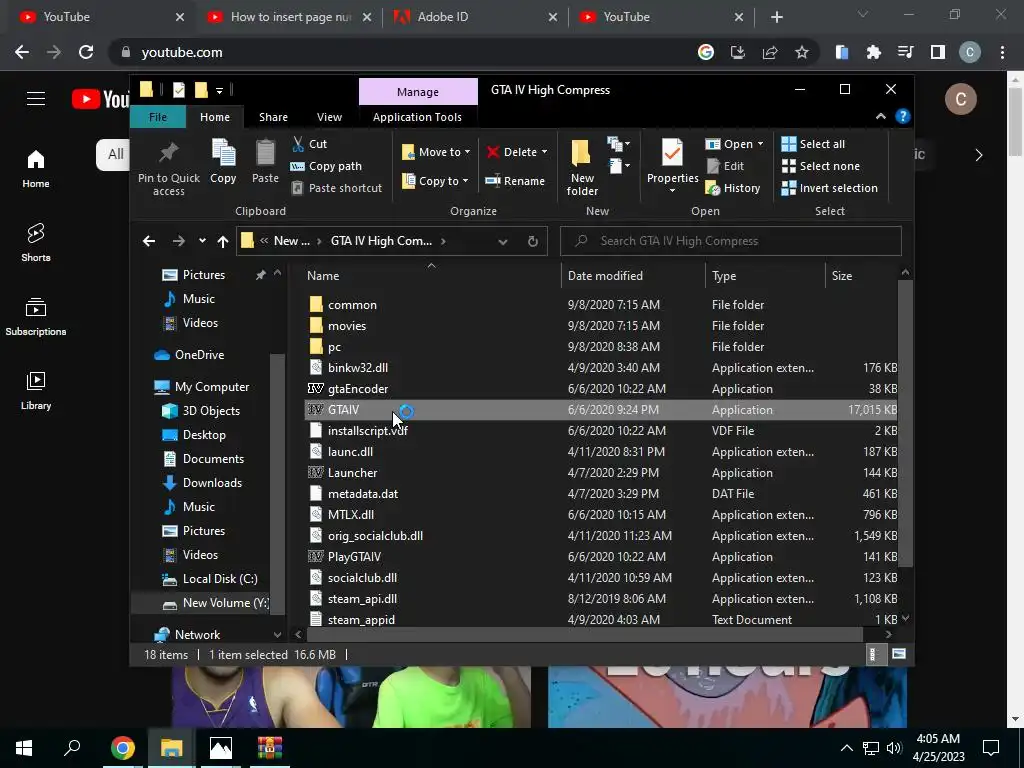
Task: Expand Delete dropdown arrow
Action: click(544, 152)
